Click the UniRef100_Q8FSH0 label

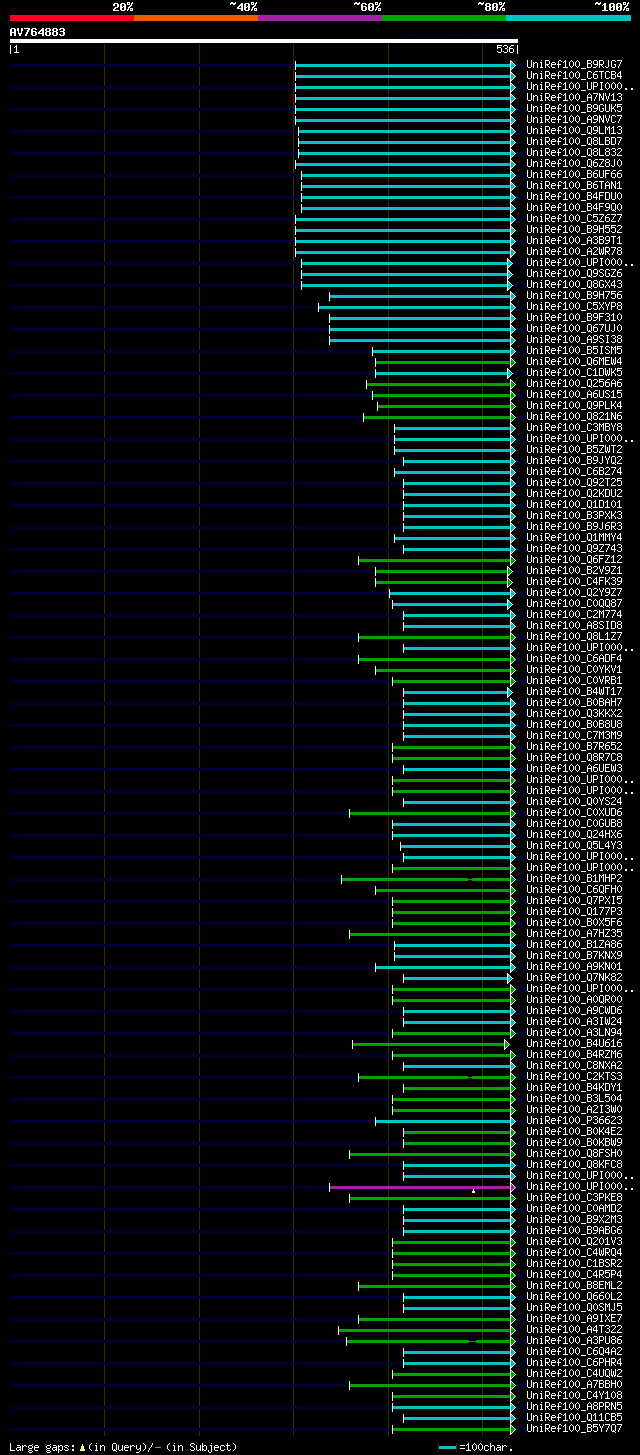coord(574,1153)
